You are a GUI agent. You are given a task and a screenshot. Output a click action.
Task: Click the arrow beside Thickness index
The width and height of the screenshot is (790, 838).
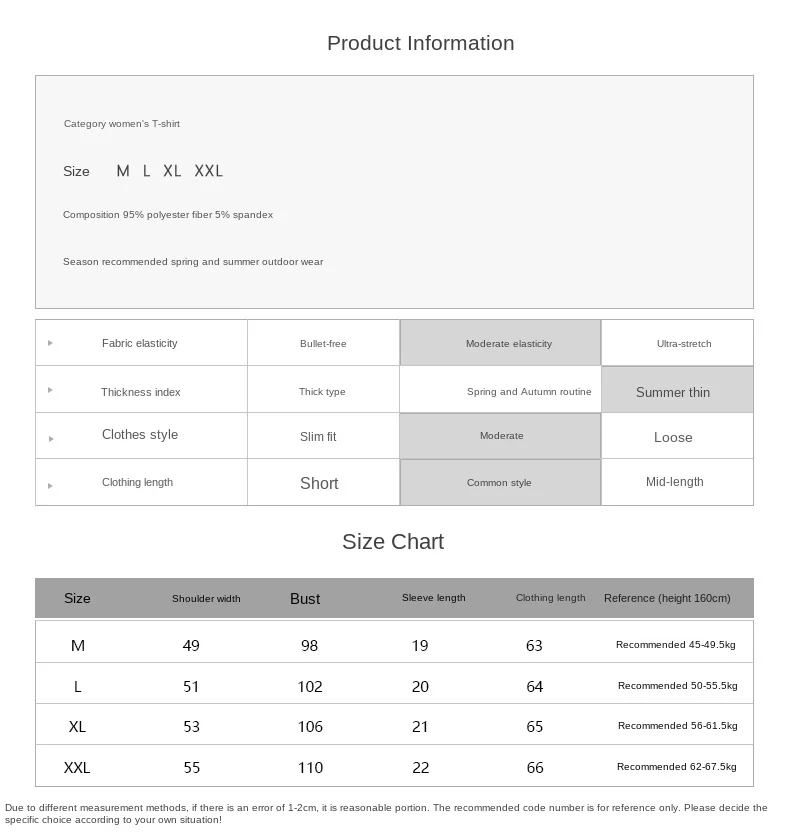(50, 390)
